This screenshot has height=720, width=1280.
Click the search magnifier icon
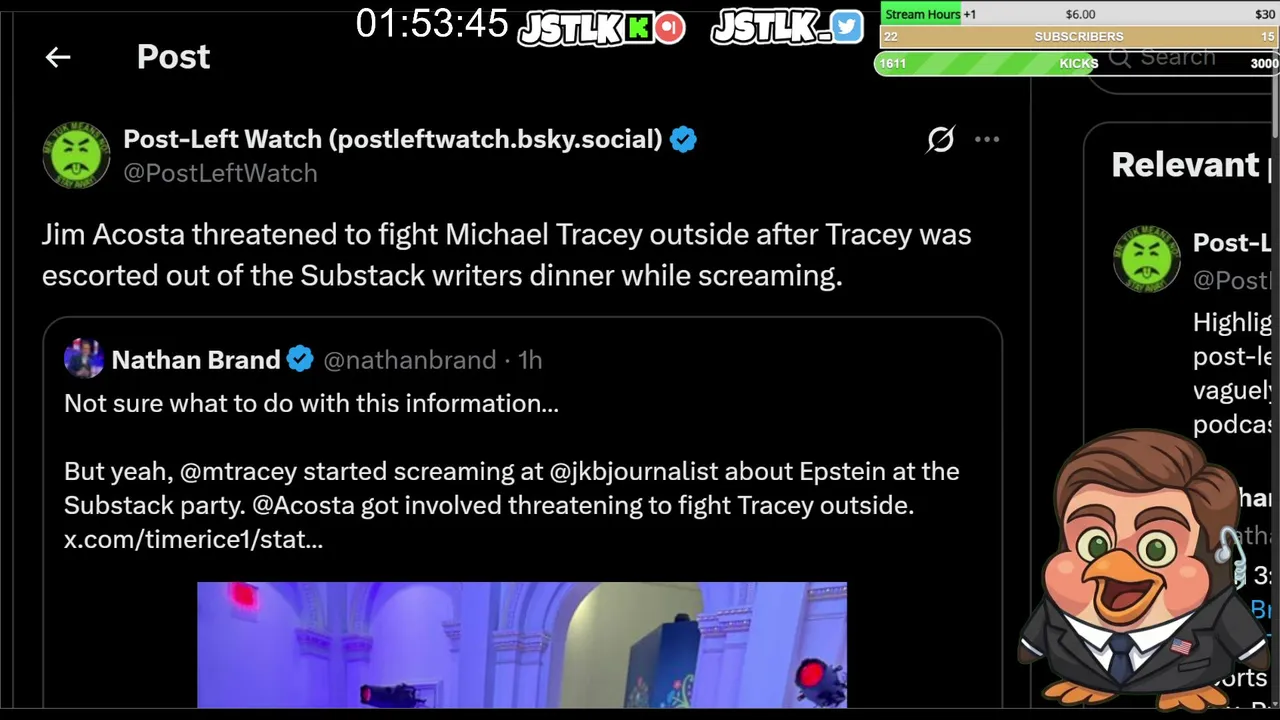[x=1120, y=58]
